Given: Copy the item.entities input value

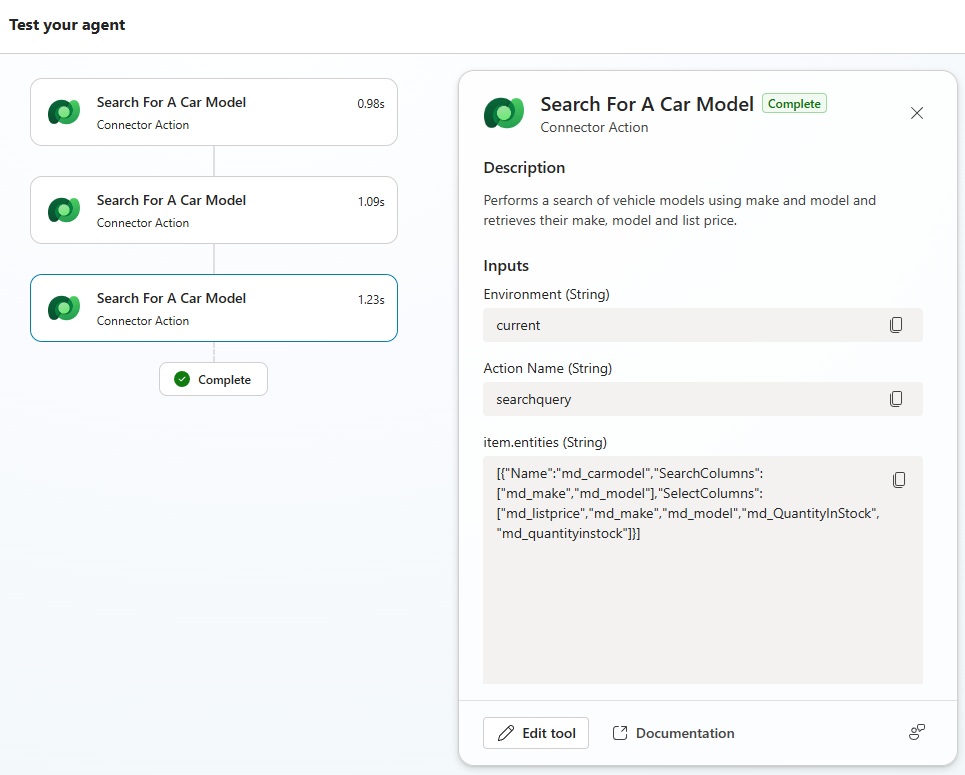Looking at the screenshot, I should [x=899, y=480].
